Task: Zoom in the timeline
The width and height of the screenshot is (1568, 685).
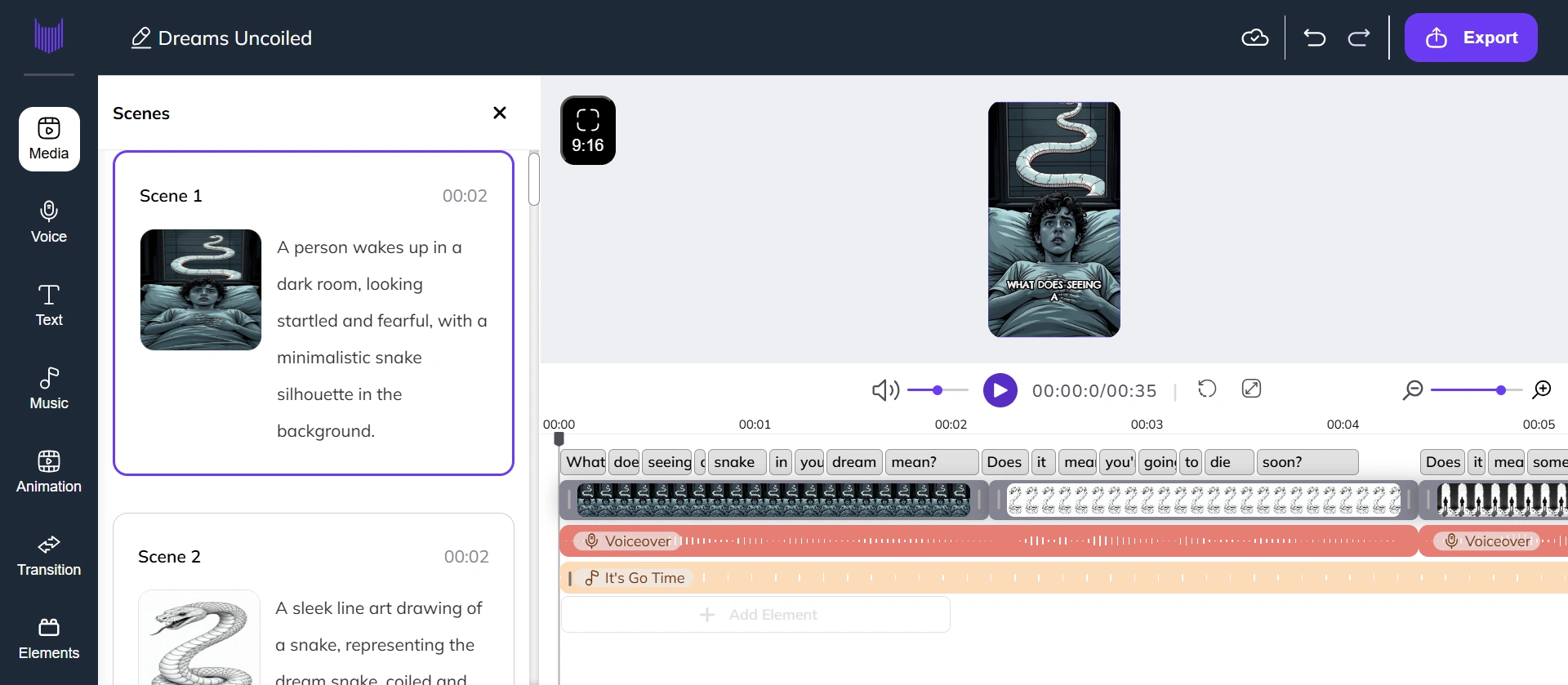Action: click(x=1542, y=390)
